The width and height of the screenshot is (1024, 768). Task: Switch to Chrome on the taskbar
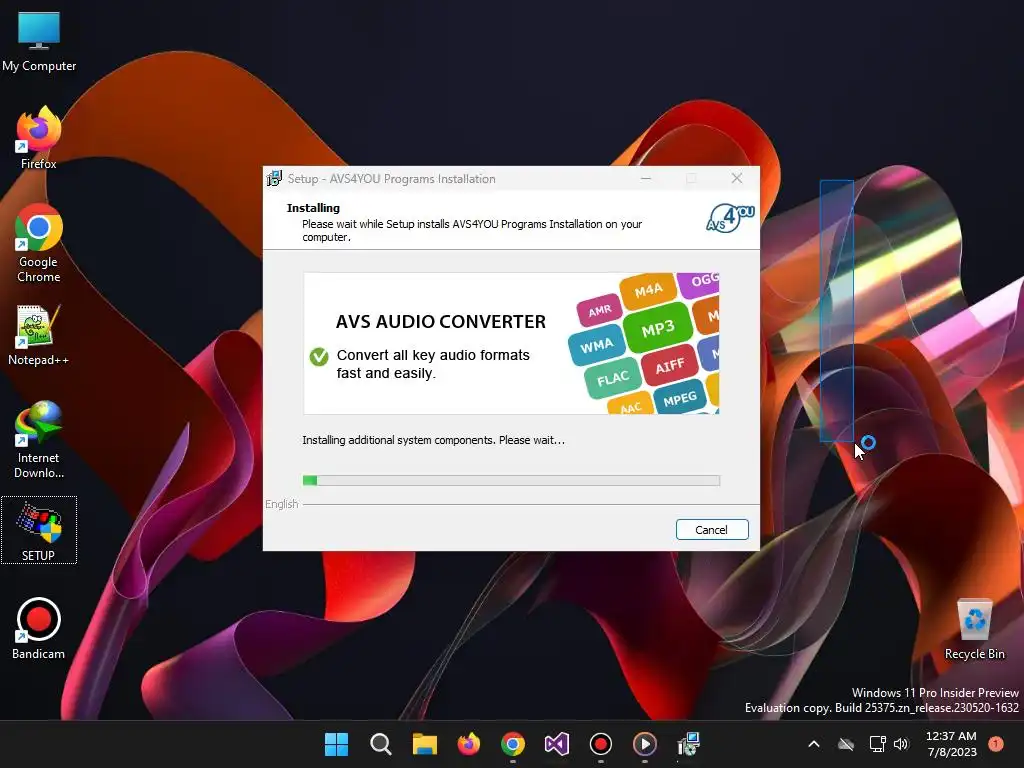513,744
